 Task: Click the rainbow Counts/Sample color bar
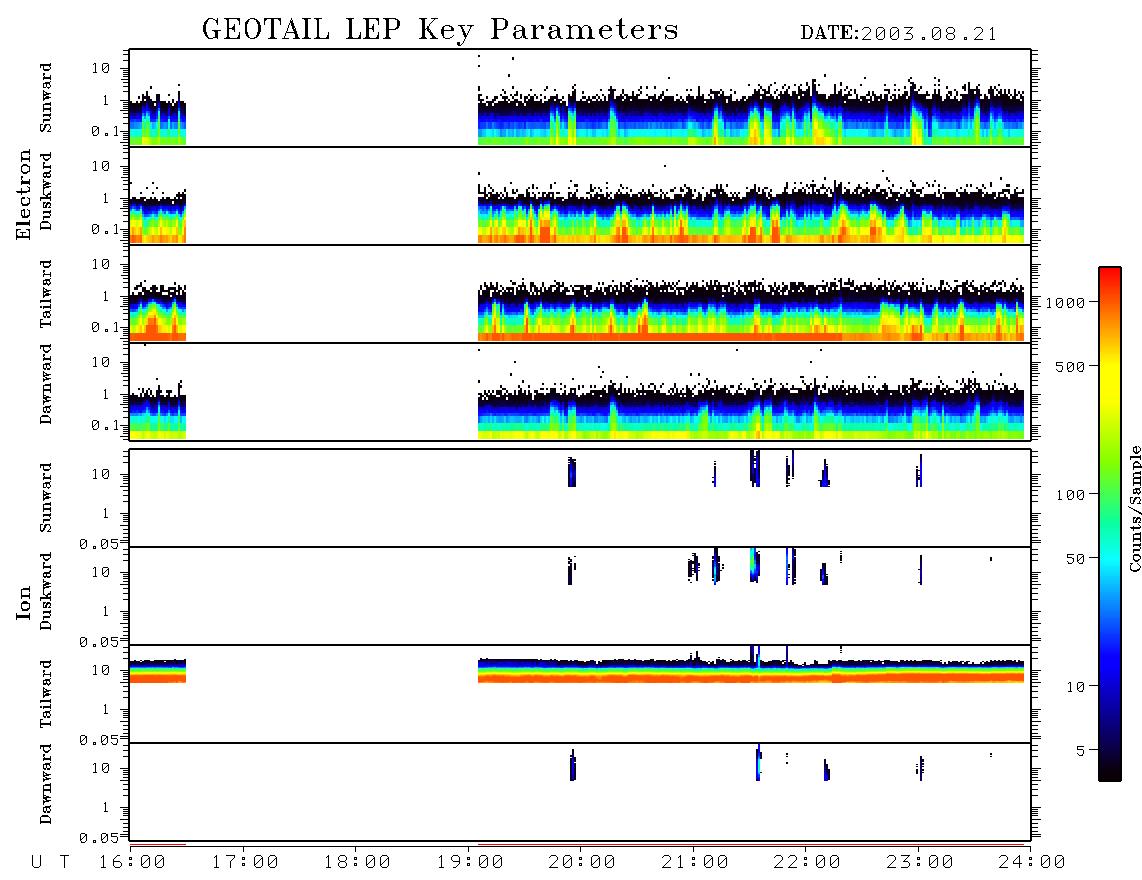tap(1109, 524)
